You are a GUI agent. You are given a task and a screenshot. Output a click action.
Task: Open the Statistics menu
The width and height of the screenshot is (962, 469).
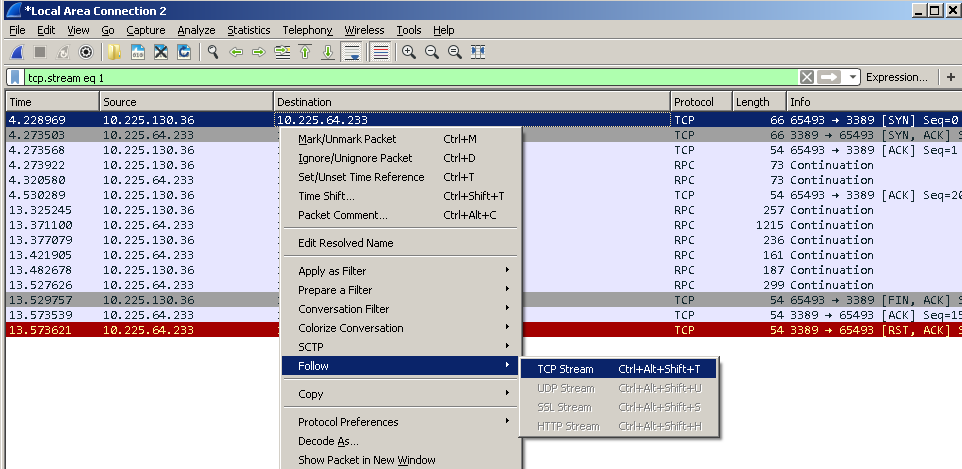click(248, 30)
